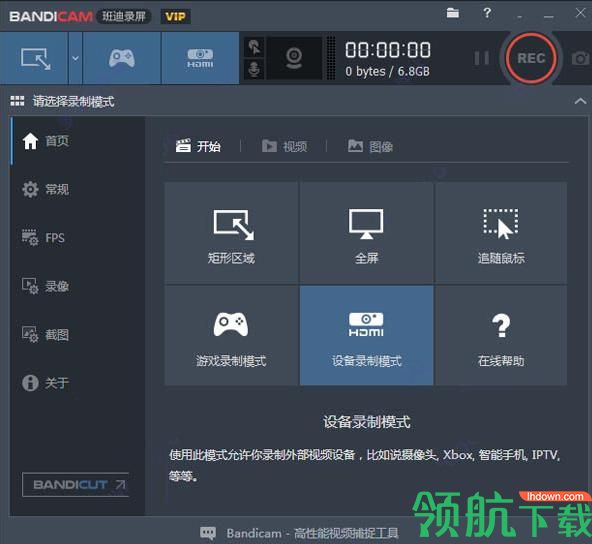Click the chat bubble icon in status bar
This screenshot has height=544, width=592.
208,533
